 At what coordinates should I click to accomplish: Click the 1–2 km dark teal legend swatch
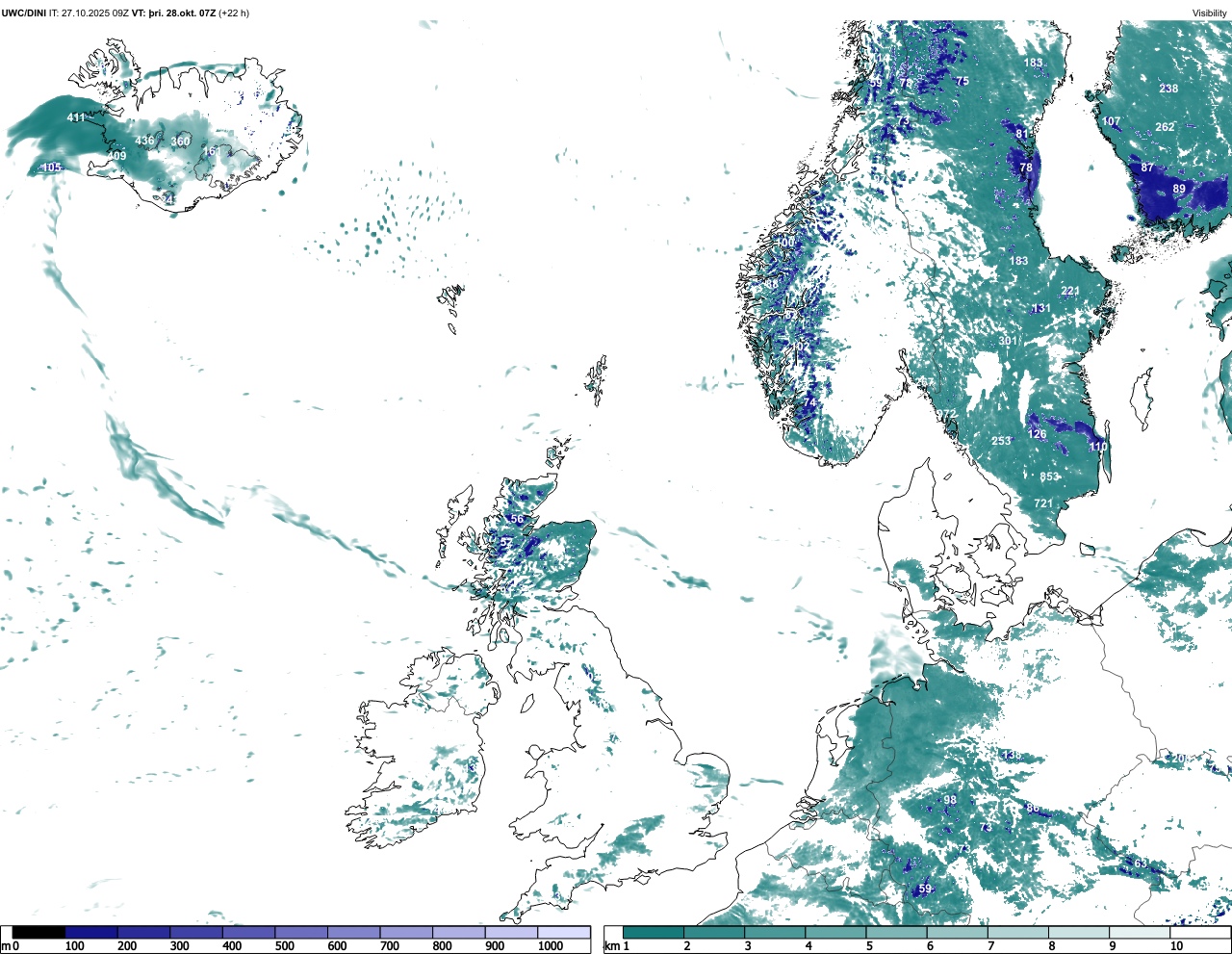tap(654, 933)
